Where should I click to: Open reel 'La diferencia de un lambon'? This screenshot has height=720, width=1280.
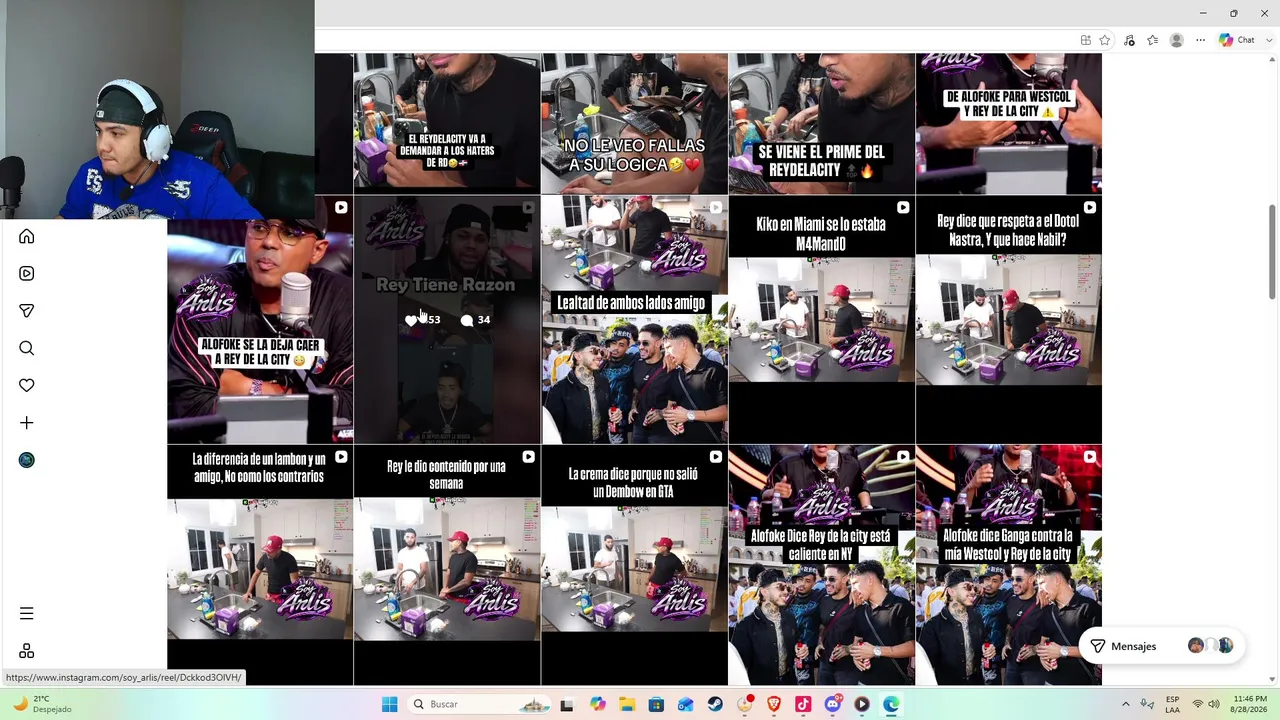[x=260, y=565]
